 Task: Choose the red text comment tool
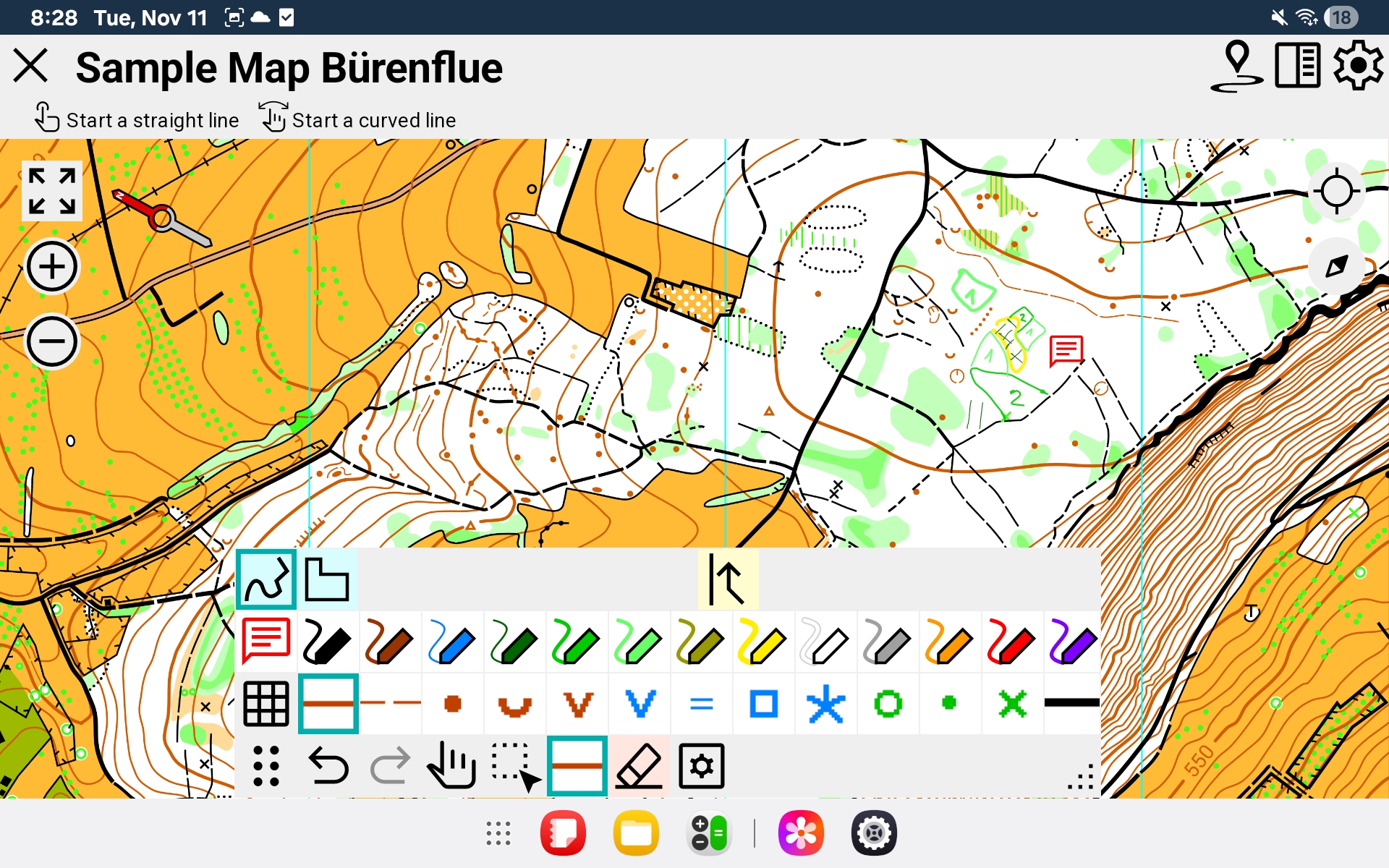[266, 641]
